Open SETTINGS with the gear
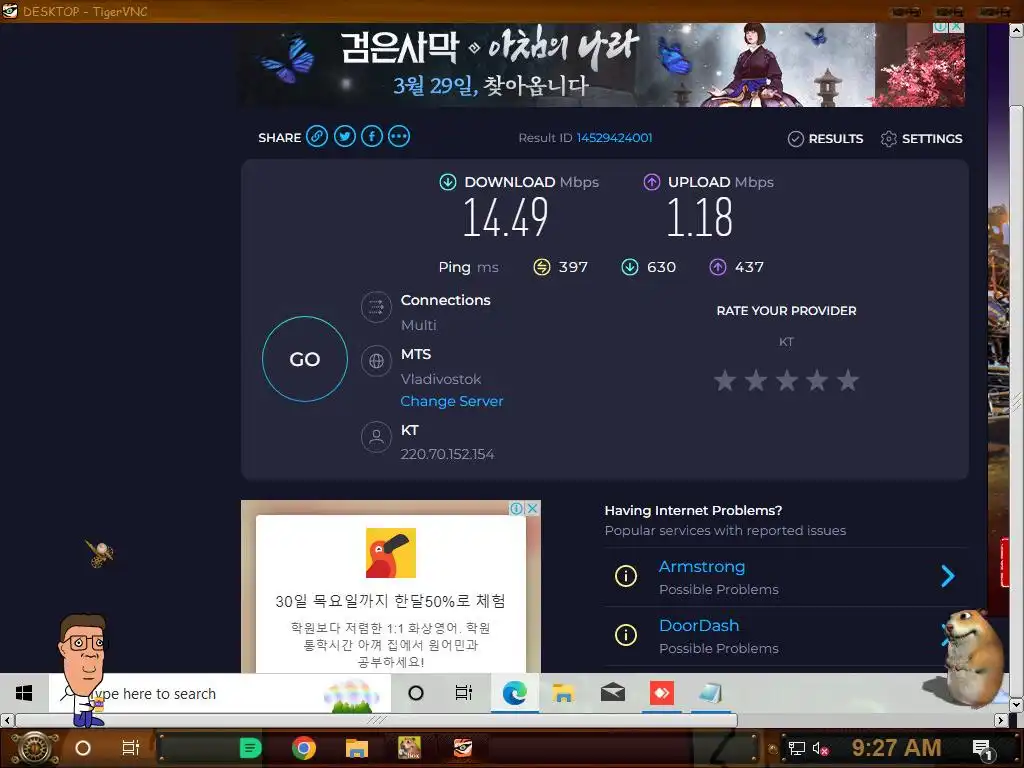Screen dimensions: 1024x768 tap(921, 138)
